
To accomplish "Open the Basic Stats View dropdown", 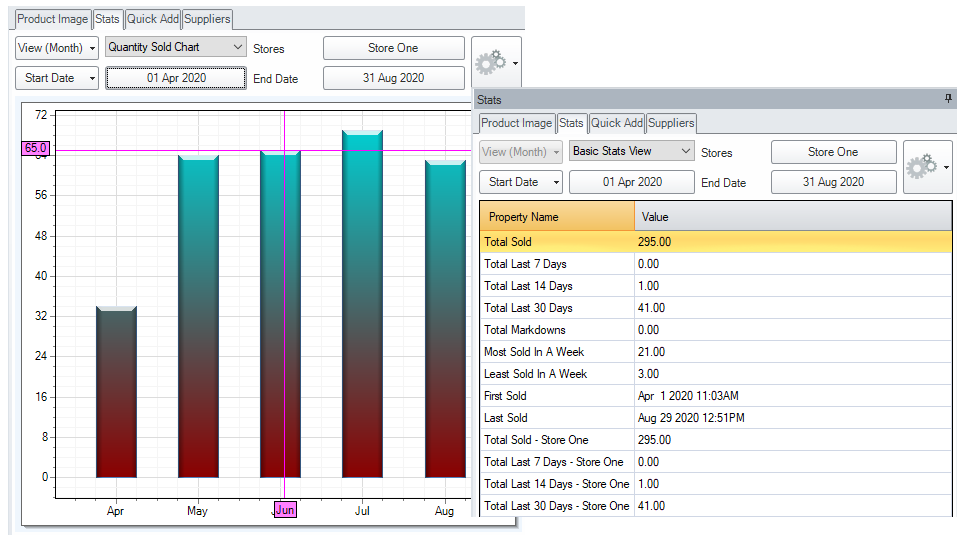I will (x=632, y=151).
